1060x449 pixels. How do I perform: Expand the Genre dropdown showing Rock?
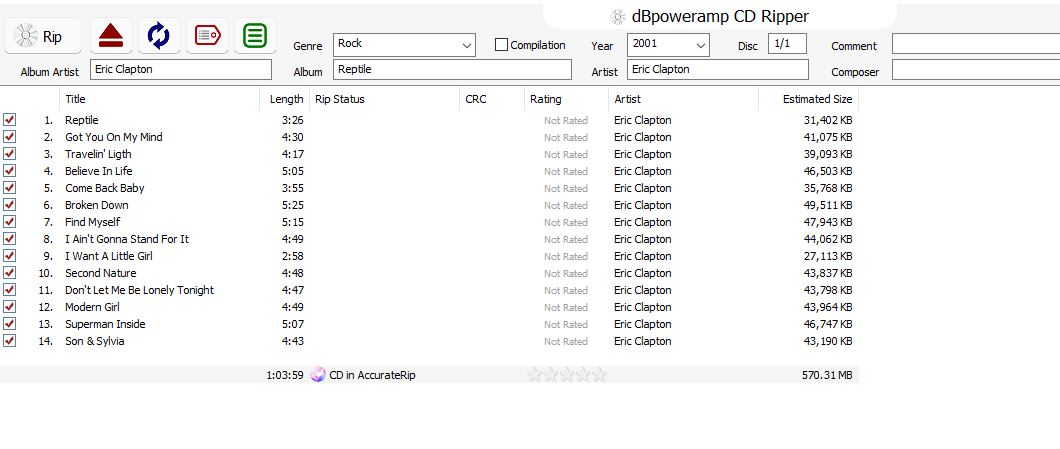[467, 45]
